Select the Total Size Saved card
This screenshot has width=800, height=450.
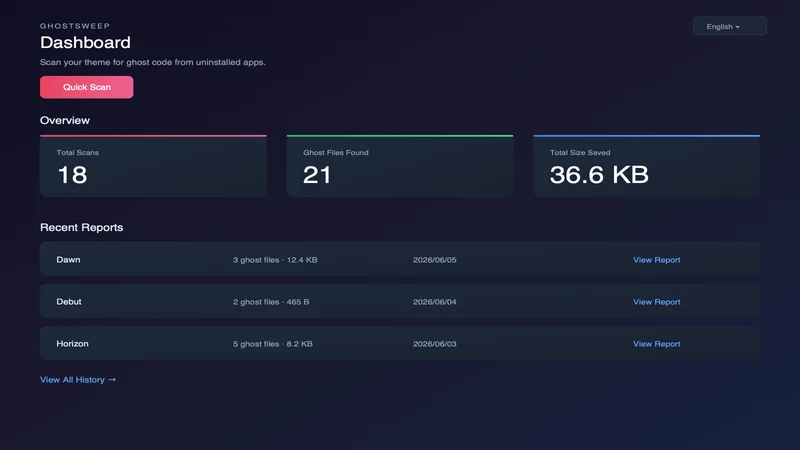(646, 166)
